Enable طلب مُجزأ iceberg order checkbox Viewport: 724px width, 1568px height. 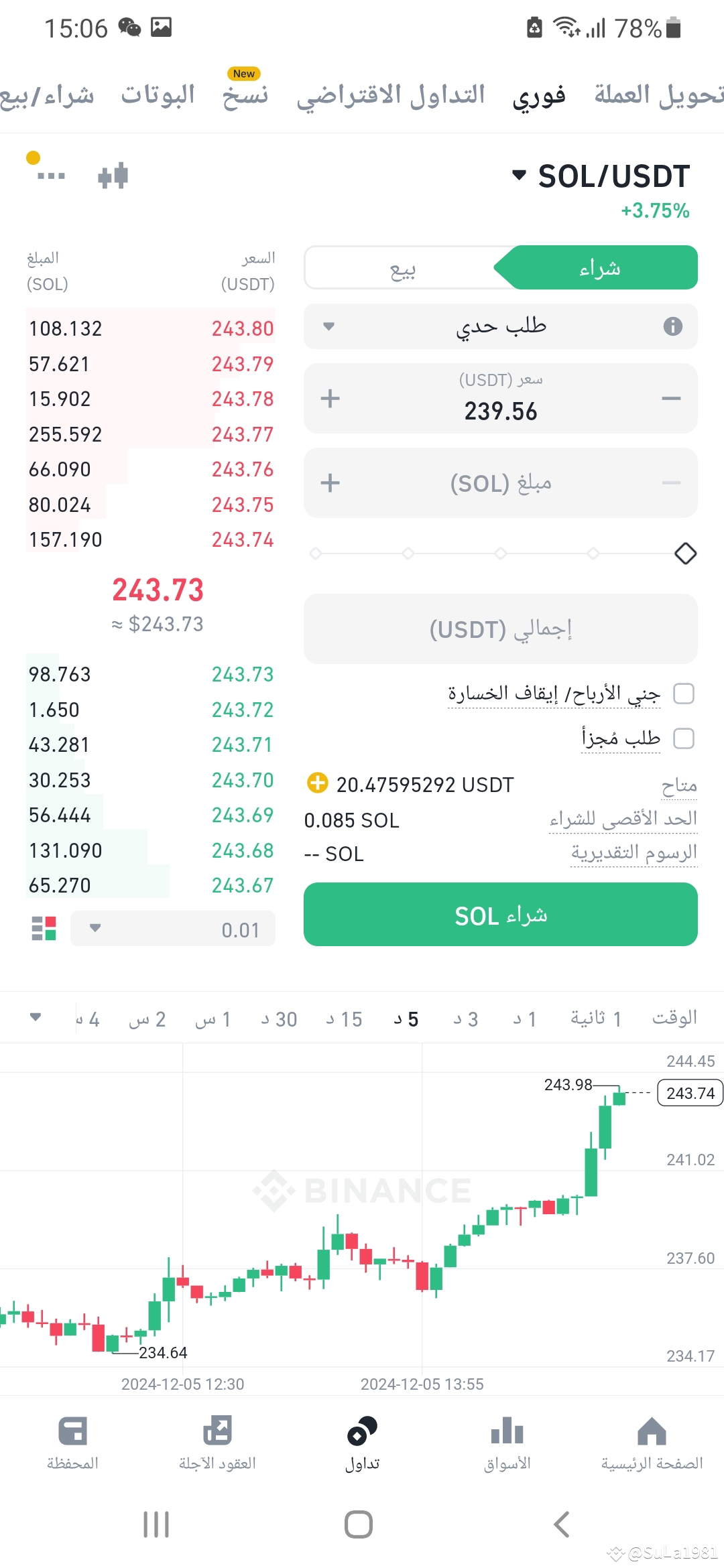click(x=684, y=738)
